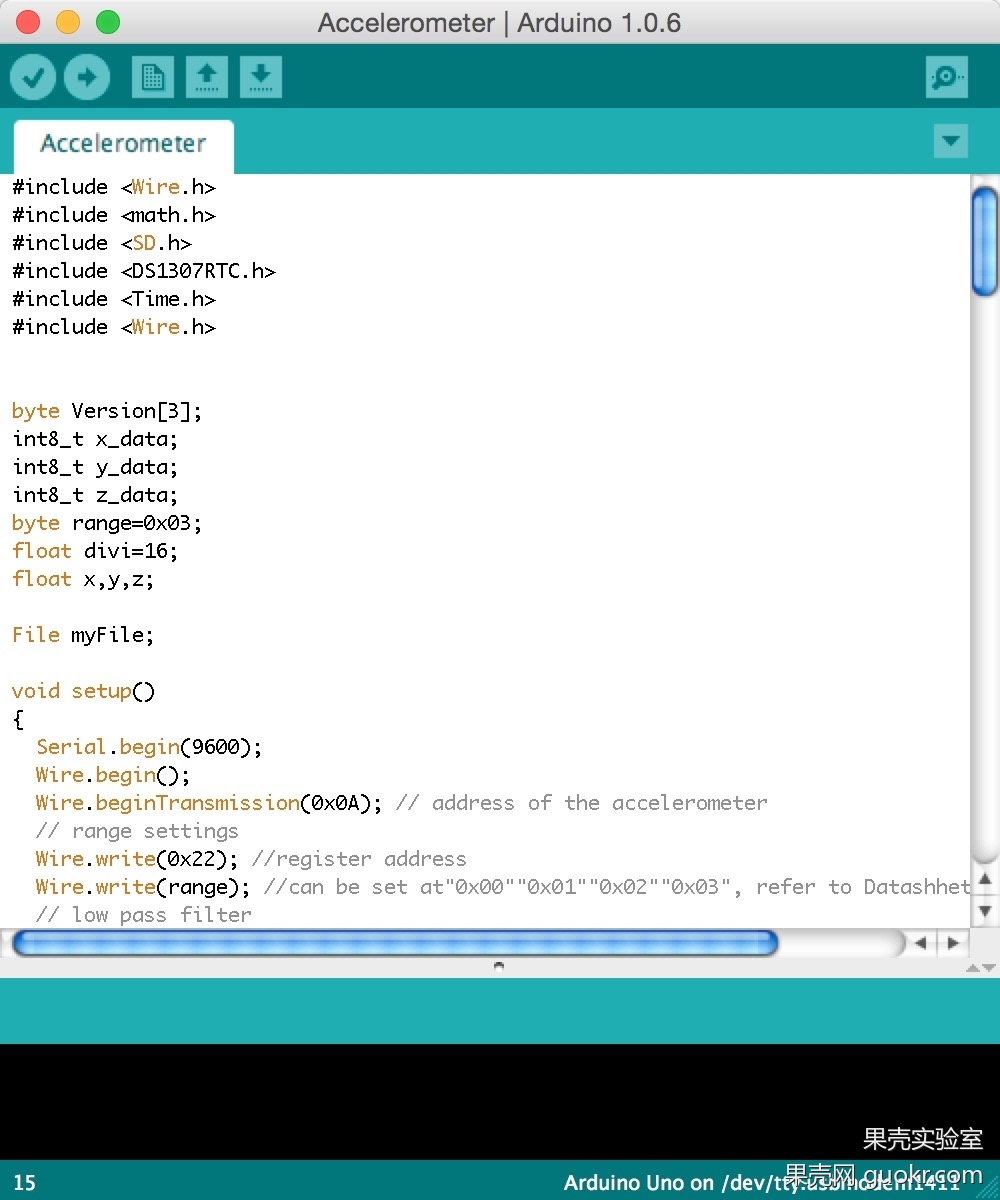Click the line "byte range=0x03;"

pyautogui.click(x=108, y=523)
